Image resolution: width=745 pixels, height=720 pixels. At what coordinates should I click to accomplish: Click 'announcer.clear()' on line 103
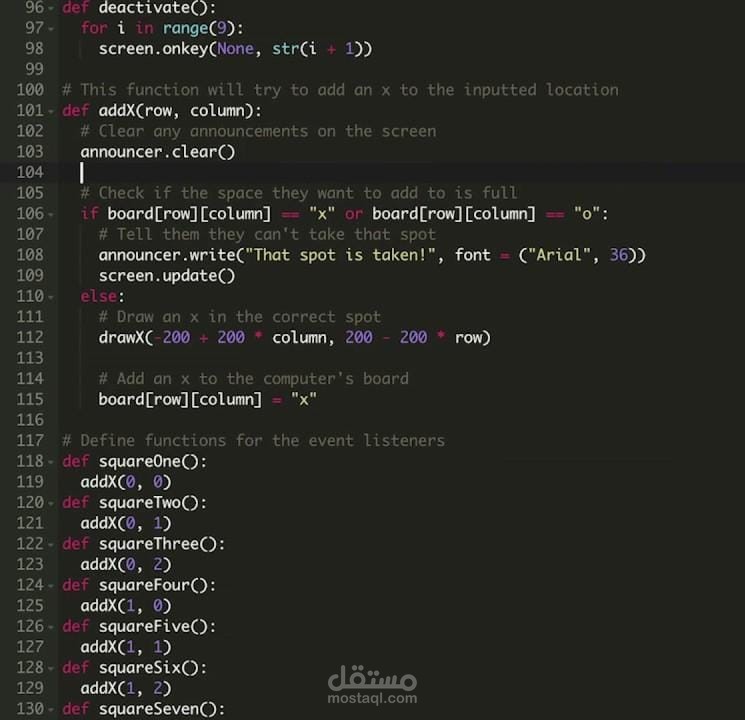tap(158, 152)
